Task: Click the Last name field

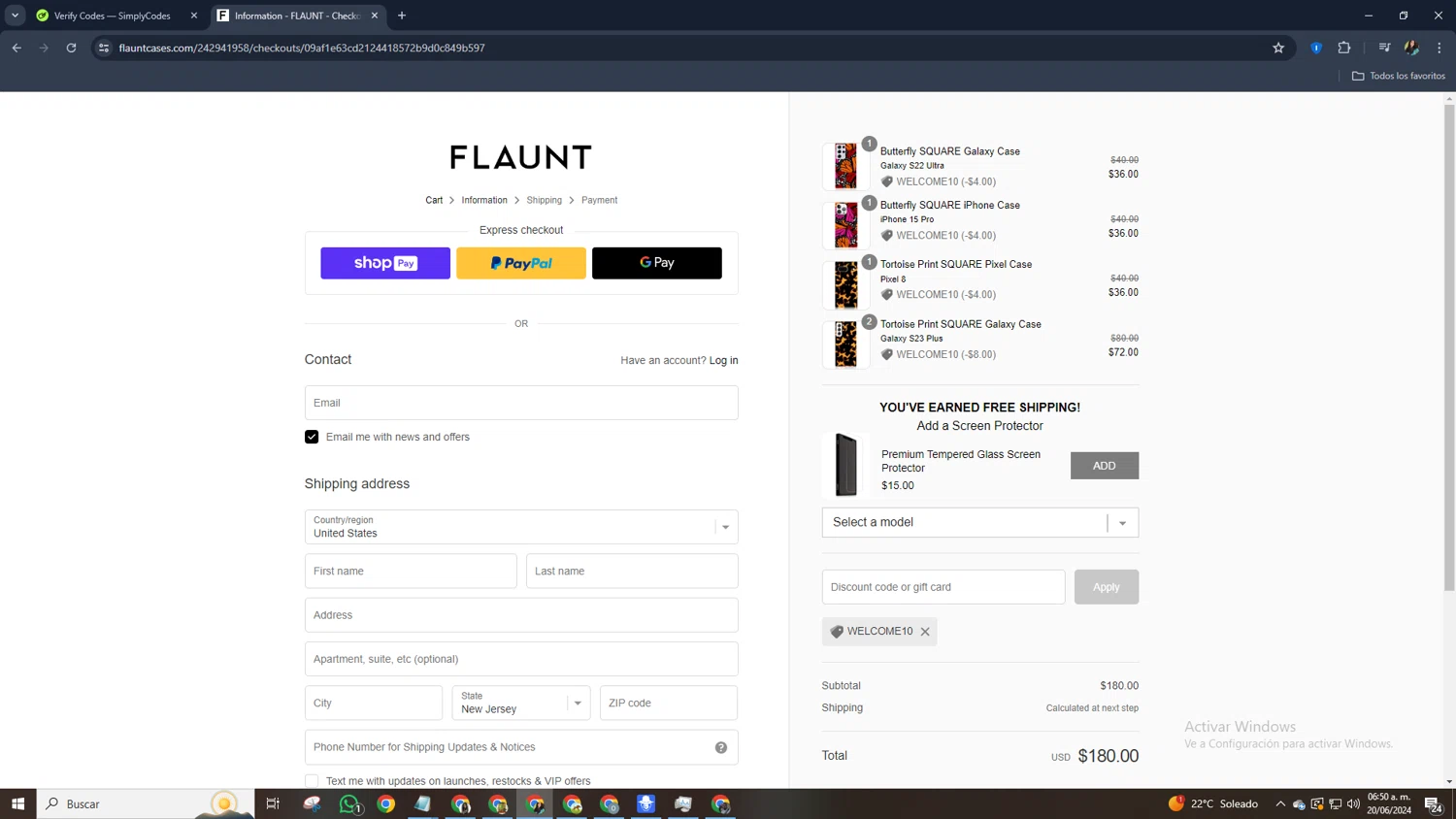Action: tap(632, 571)
